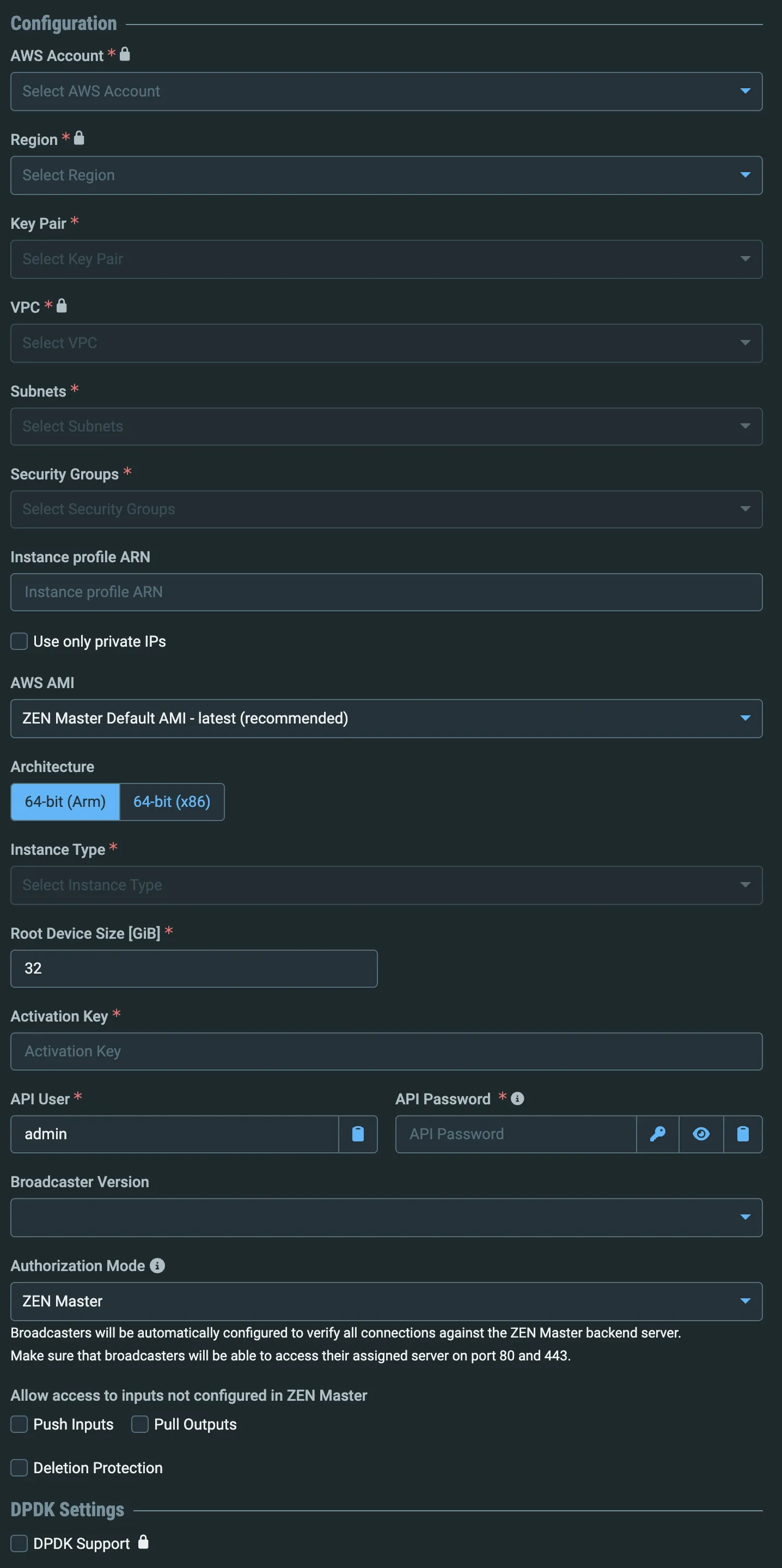This screenshot has height=1568, width=782.
Task: Tick the Pull Outputs checkbox
Action: [140, 1424]
